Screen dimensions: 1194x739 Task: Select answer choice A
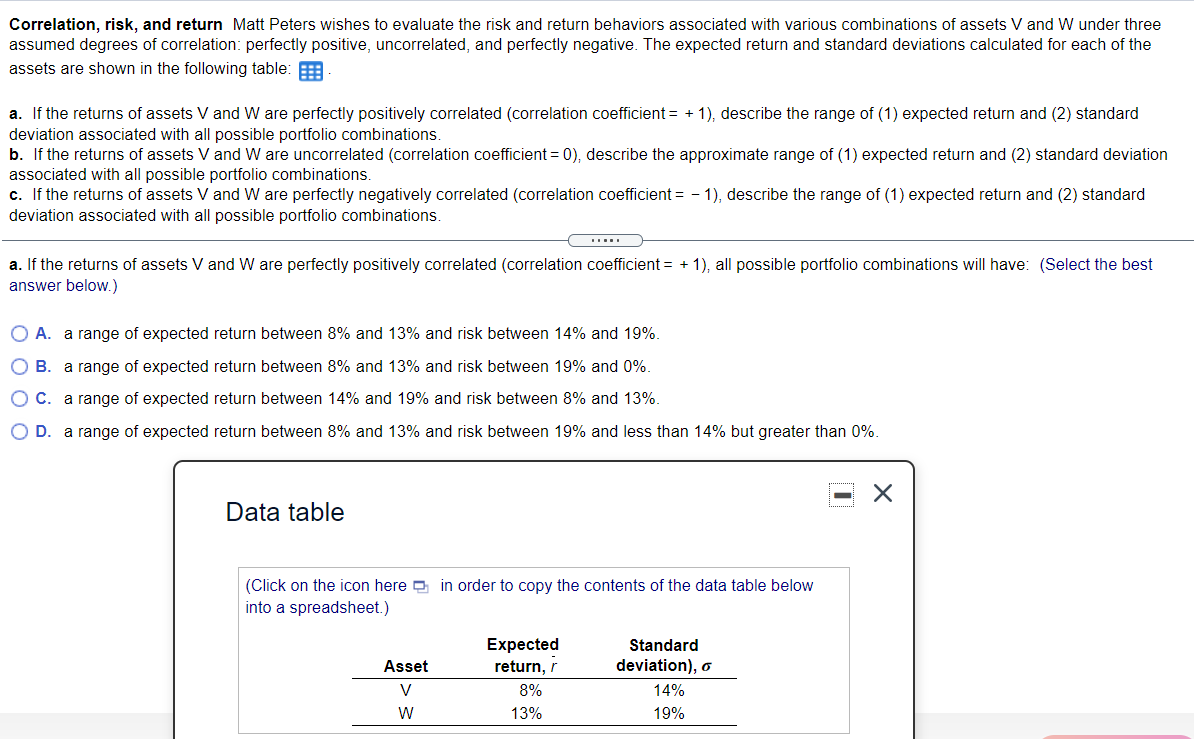(19, 333)
